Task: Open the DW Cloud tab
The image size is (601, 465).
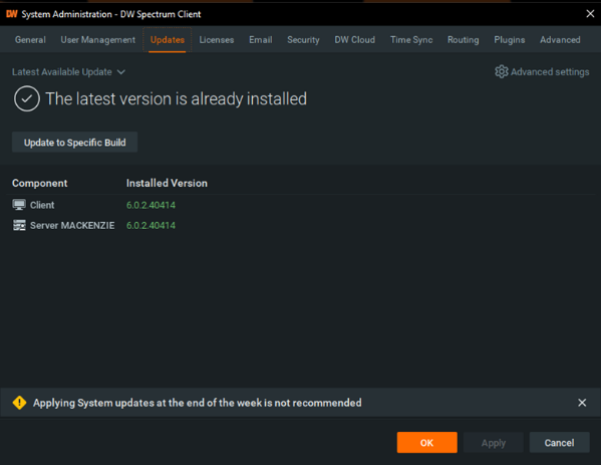Action: [355, 40]
